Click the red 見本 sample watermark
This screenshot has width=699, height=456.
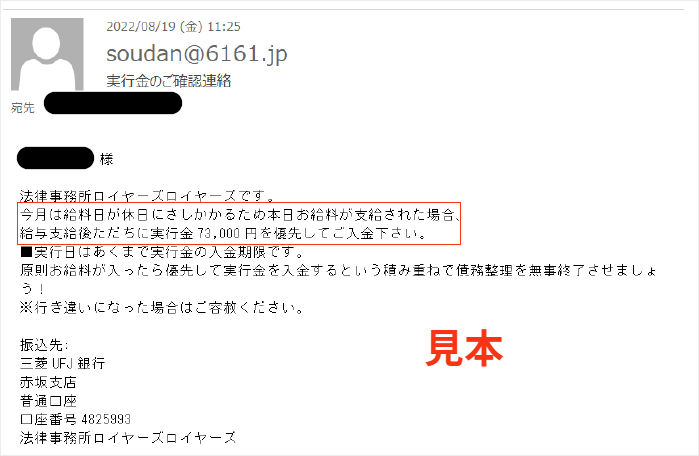[465, 348]
